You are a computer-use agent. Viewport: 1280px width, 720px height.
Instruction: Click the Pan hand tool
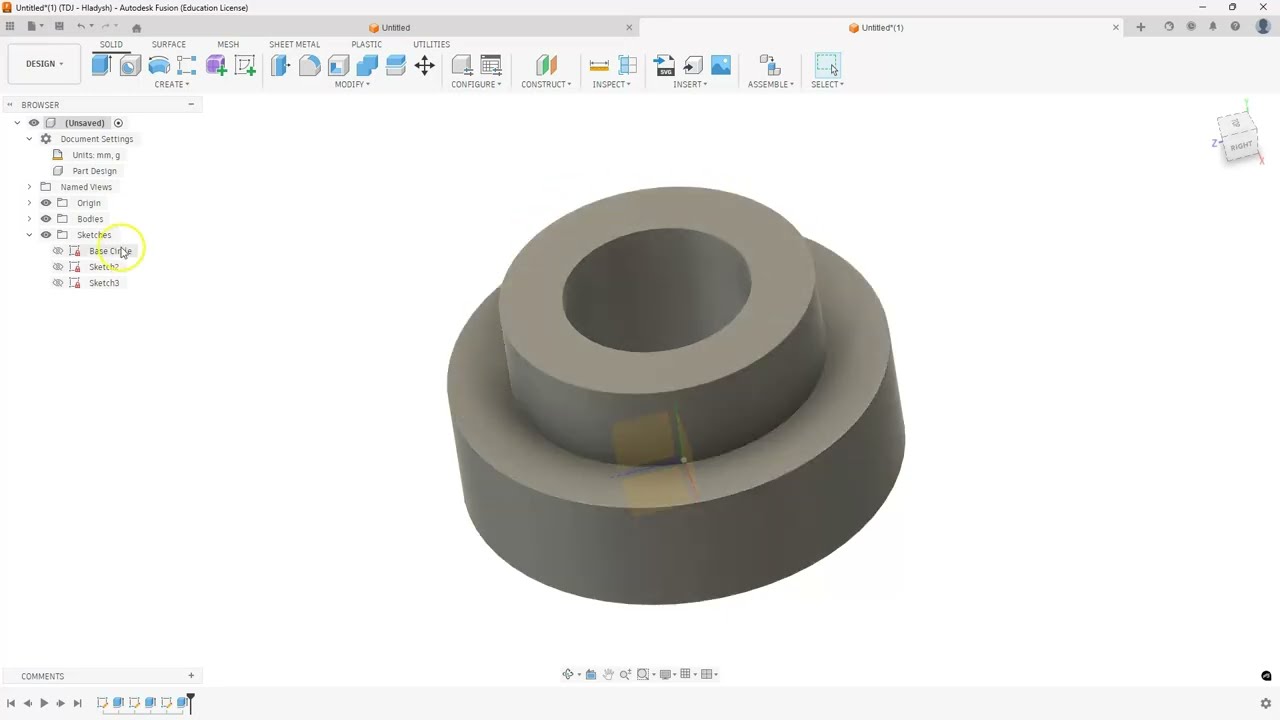[x=608, y=674]
